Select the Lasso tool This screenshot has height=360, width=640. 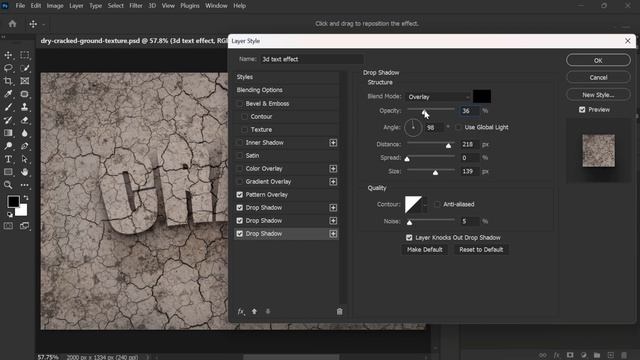click(8, 68)
